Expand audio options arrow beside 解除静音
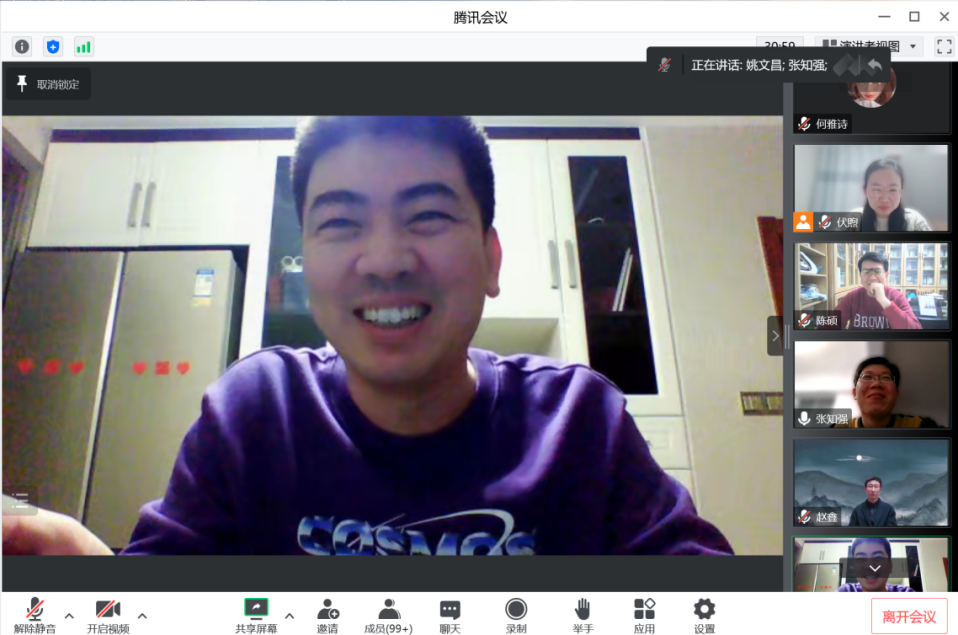Screen dimensions: 958x635 click(x=69, y=615)
